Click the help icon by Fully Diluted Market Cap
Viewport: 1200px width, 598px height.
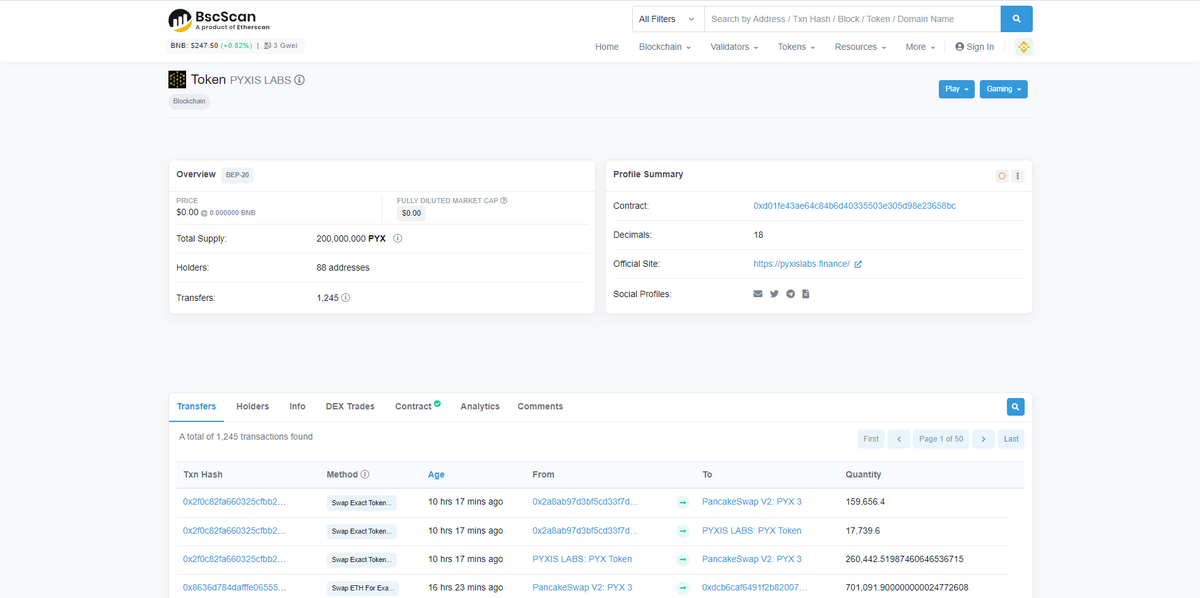click(x=503, y=201)
